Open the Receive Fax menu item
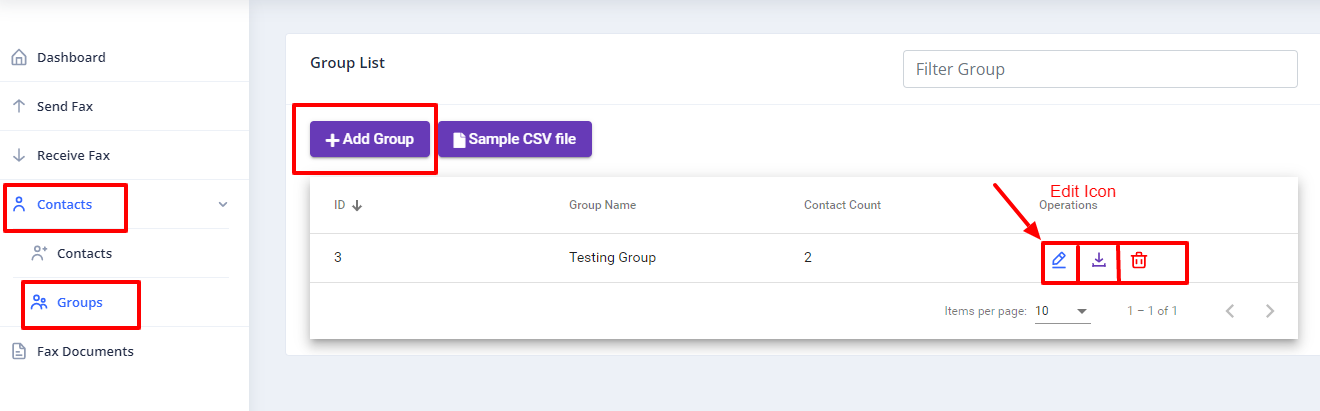Screen dimensions: 1320x411 pyautogui.click(x=124, y=155)
